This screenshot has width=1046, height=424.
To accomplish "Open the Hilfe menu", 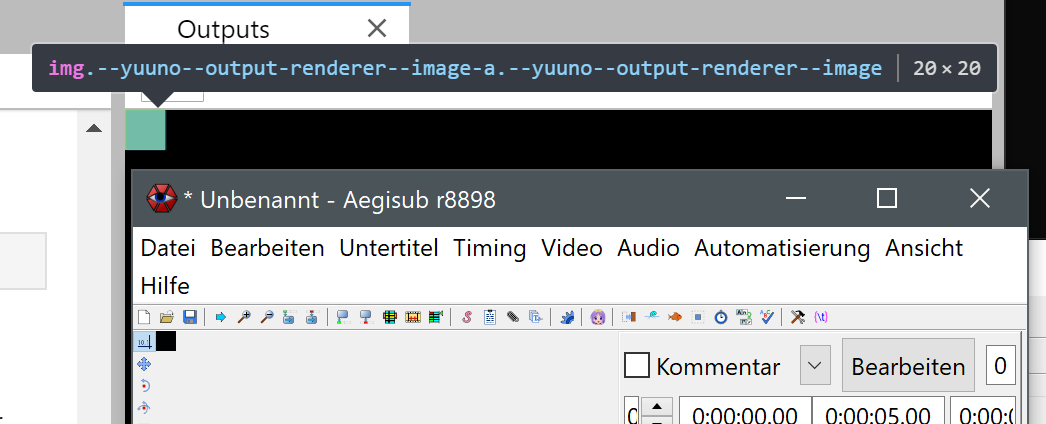I will point(165,286).
